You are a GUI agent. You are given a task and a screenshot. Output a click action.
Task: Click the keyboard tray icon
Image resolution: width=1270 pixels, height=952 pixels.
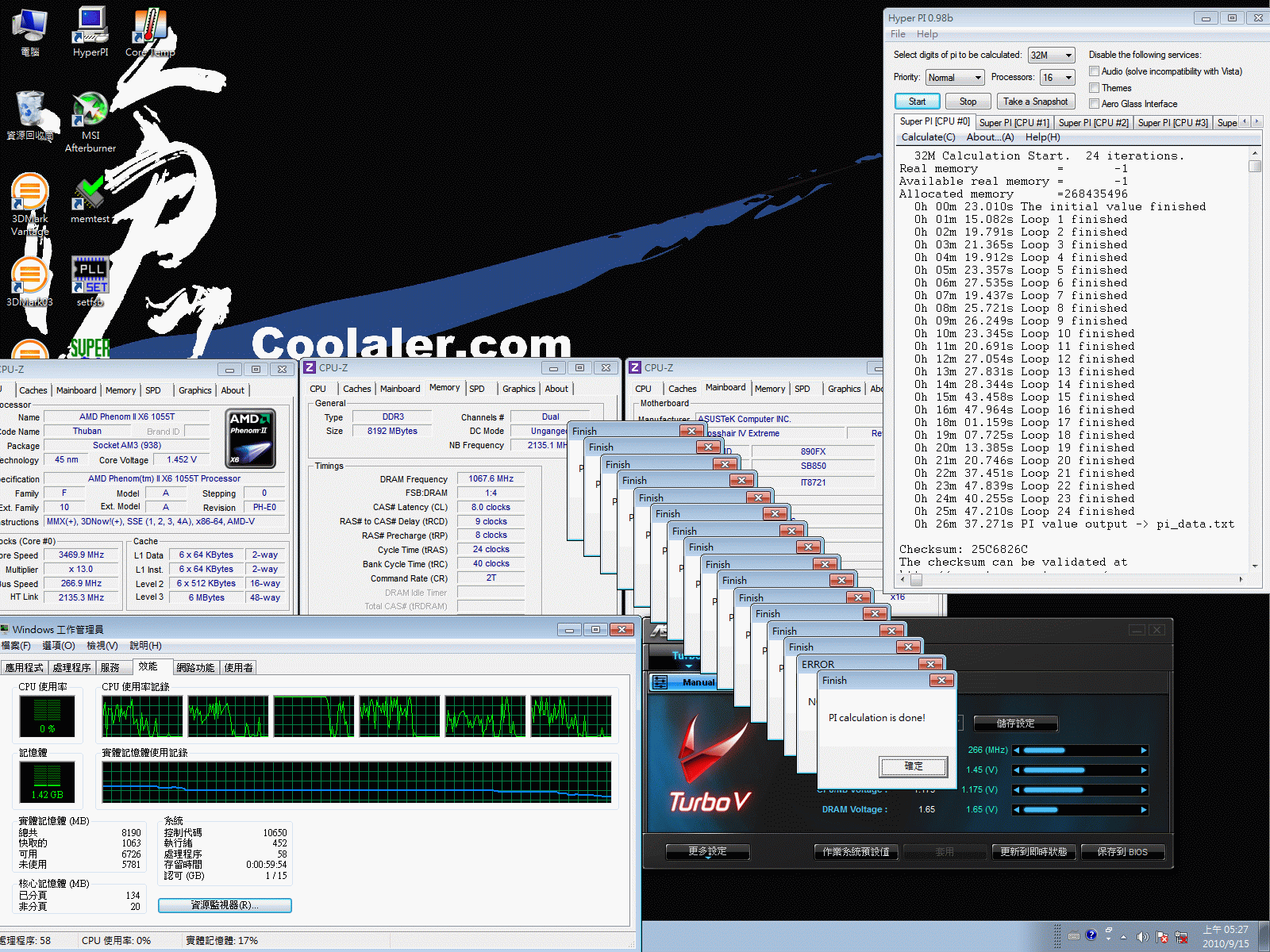coord(1074,935)
